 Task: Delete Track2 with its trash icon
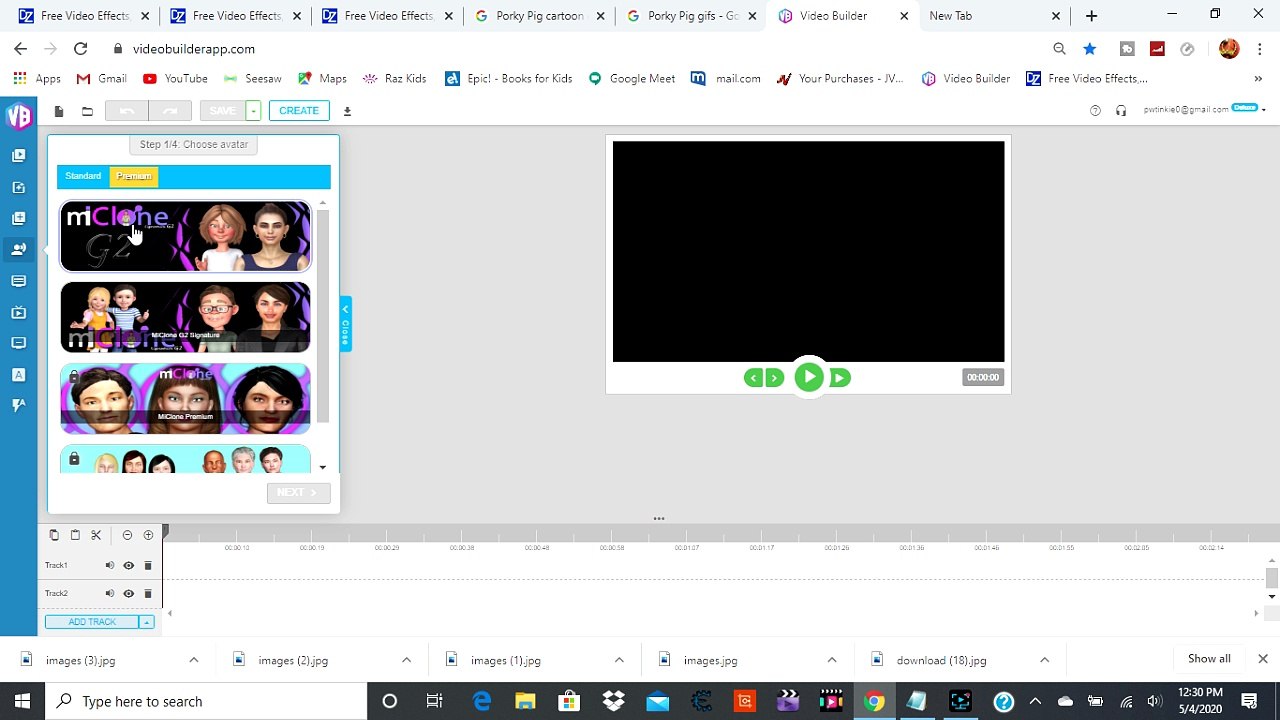coord(148,594)
